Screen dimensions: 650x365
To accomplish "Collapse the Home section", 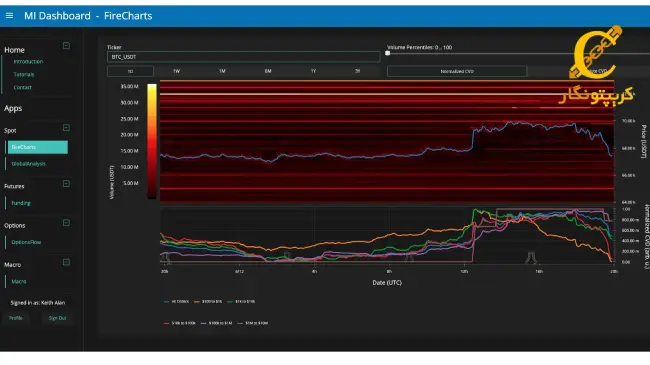I will (x=66, y=46).
